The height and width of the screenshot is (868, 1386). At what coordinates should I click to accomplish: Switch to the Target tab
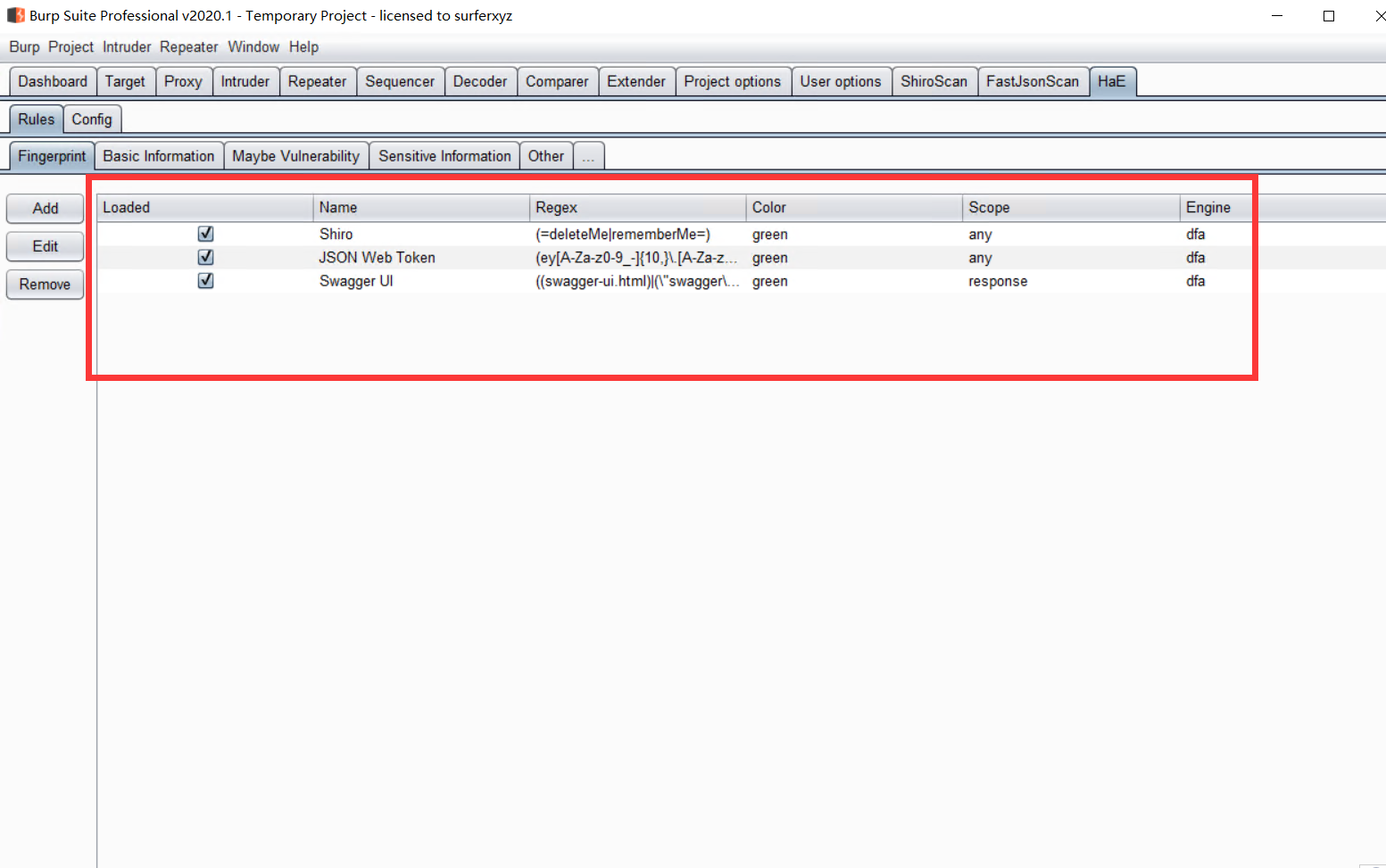click(x=125, y=81)
